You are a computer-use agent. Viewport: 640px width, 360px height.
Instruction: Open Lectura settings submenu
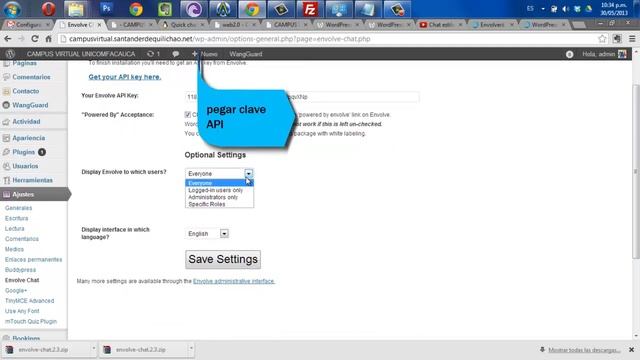[x=15, y=229]
